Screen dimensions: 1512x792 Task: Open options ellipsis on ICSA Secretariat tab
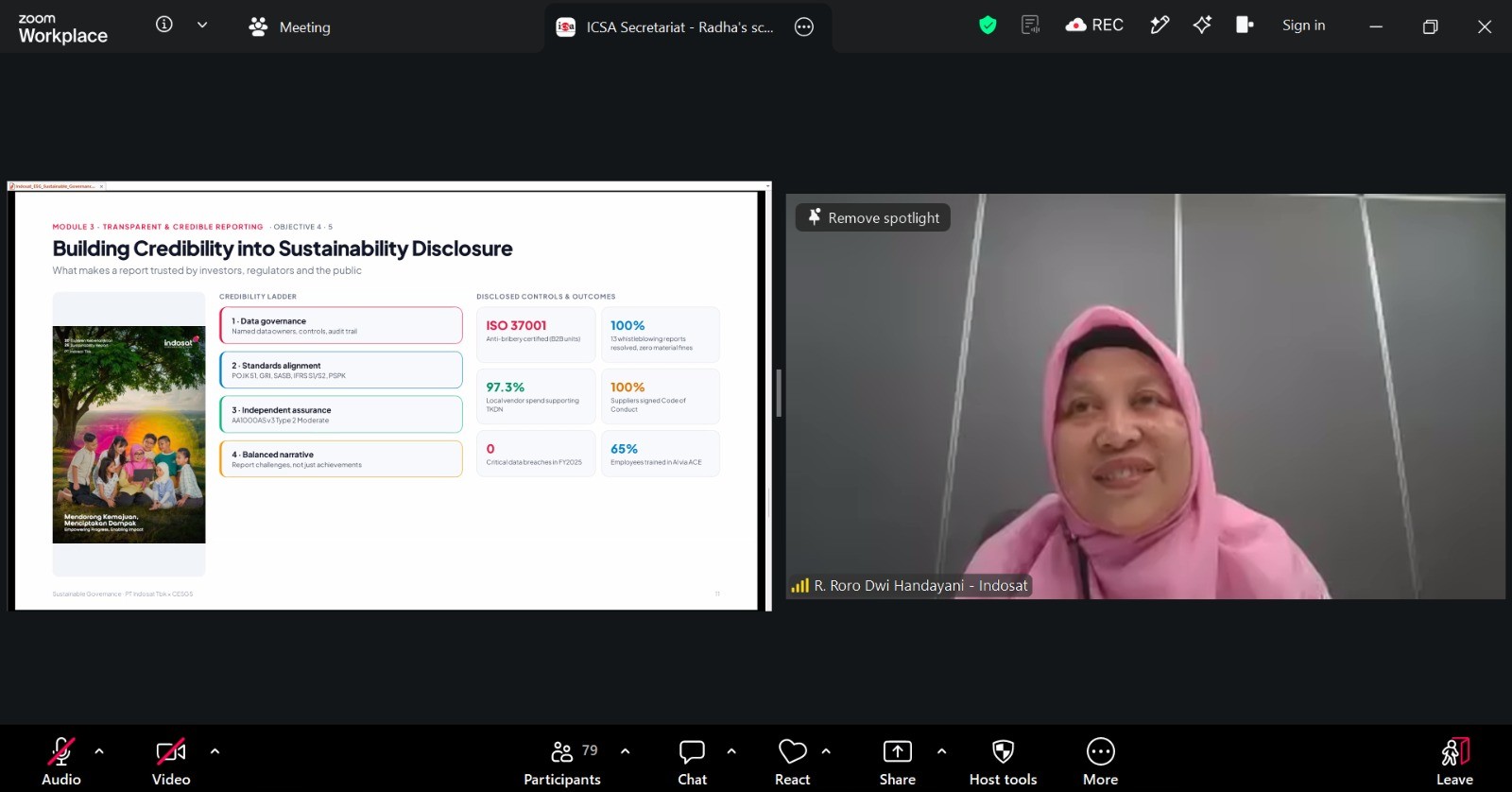click(x=804, y=27)
